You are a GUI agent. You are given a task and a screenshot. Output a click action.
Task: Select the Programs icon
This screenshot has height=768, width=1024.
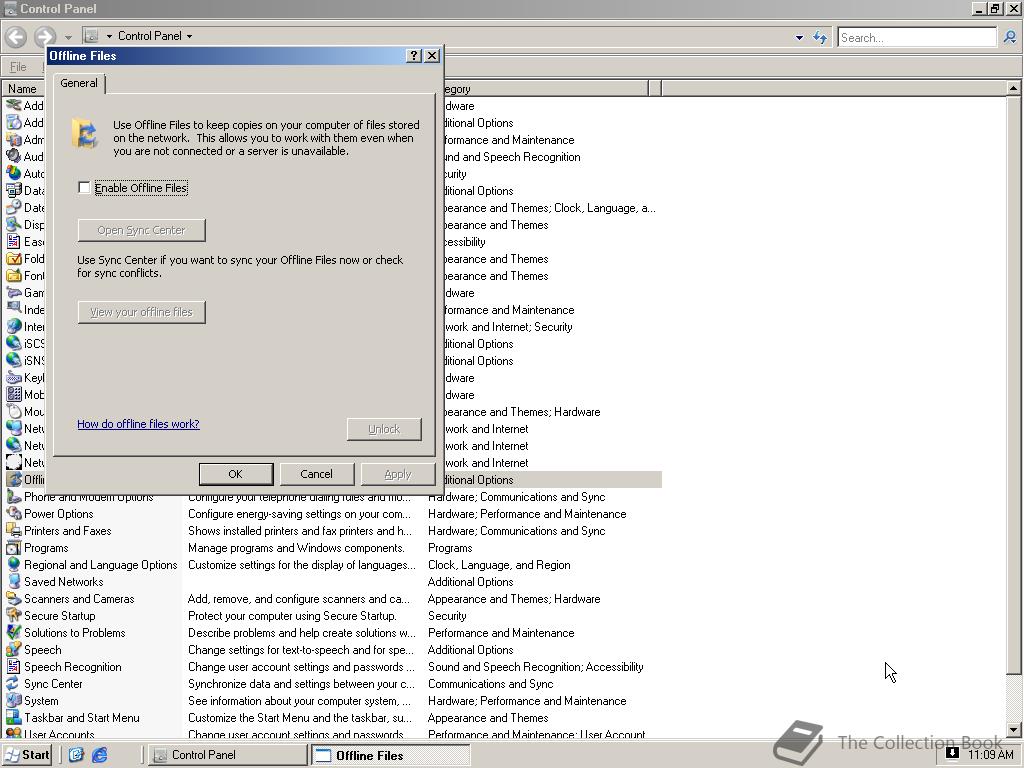coord(14,548)
